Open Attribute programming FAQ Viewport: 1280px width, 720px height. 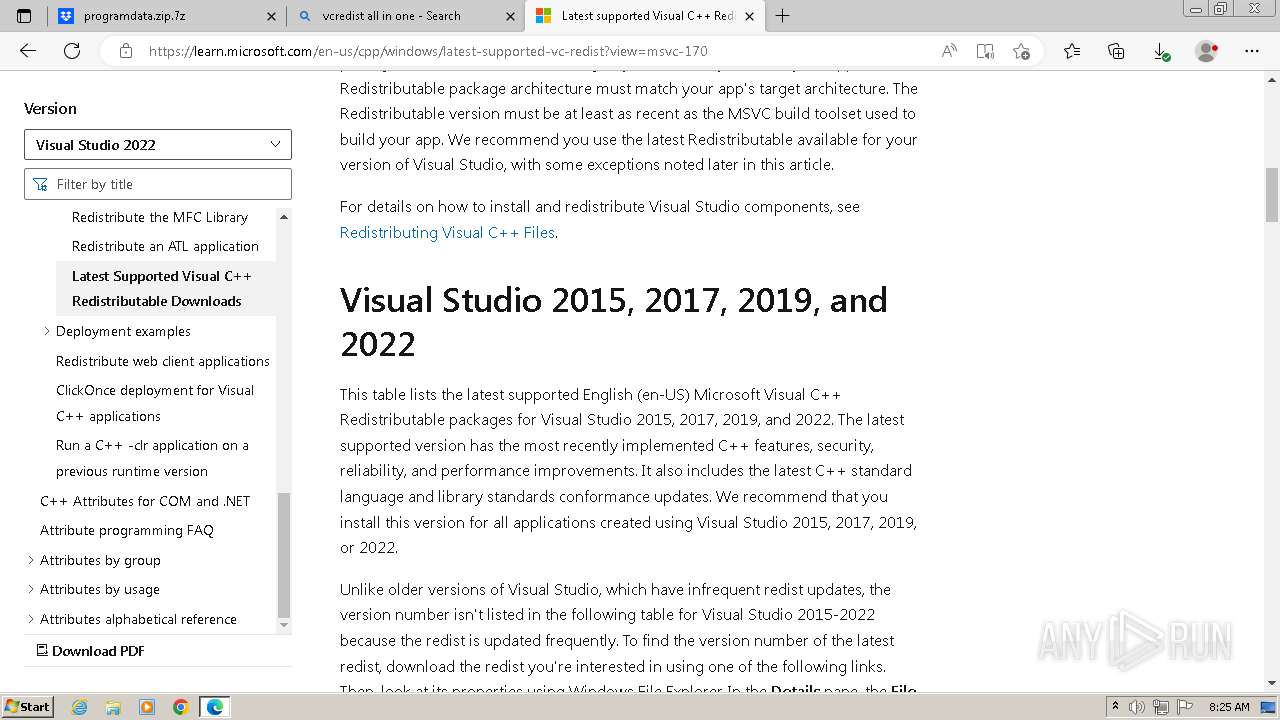pos(127,530)
